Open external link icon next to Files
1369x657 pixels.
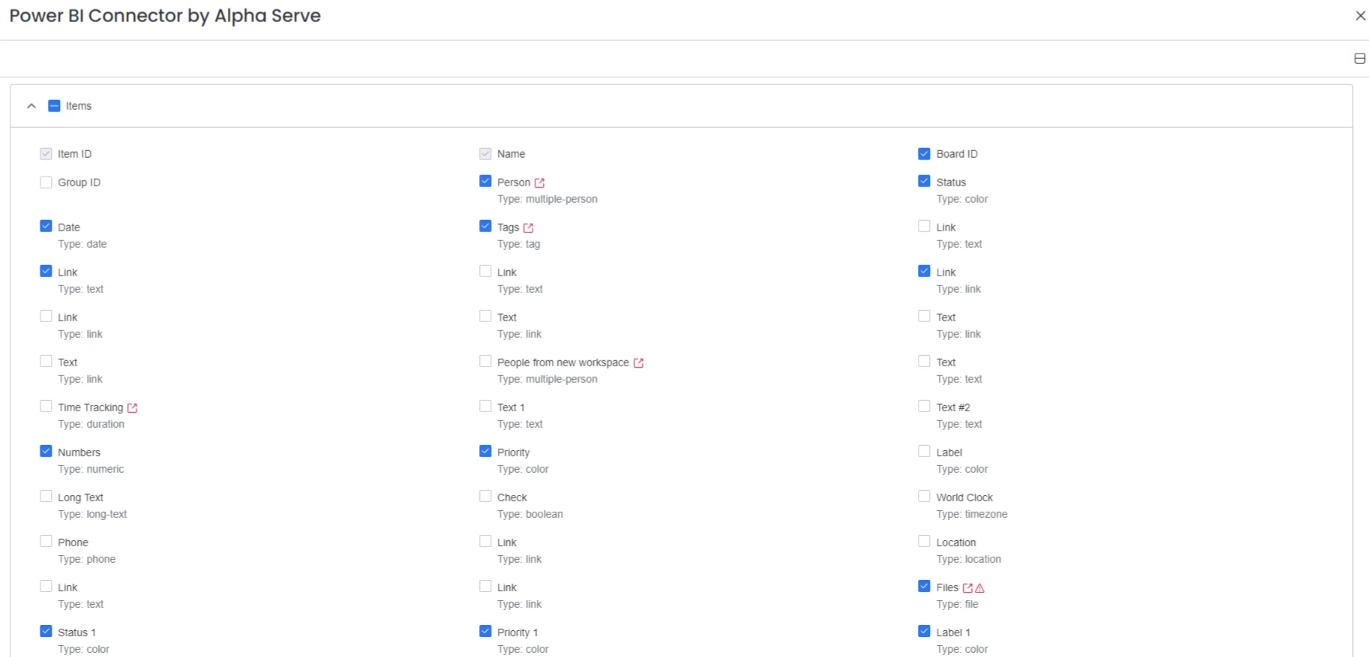[968, 588]
